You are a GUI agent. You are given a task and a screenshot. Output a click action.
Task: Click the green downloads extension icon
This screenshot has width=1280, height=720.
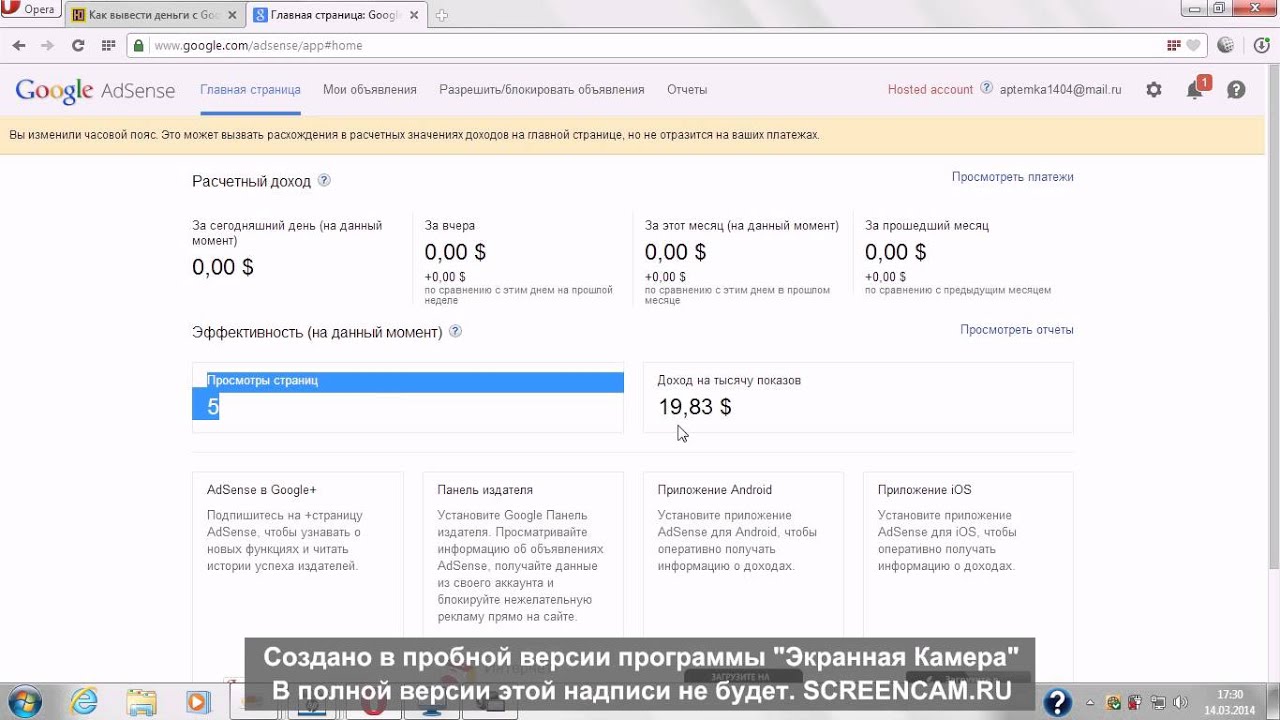(x=1261, y=45)
